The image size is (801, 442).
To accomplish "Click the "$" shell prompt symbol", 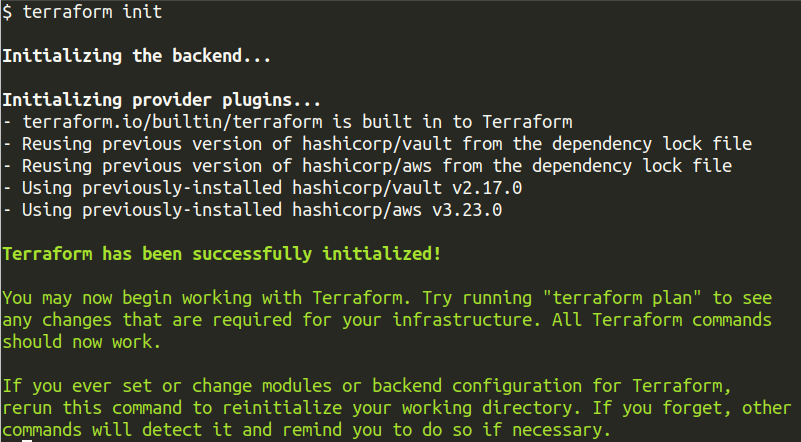I will click(8, 13).
